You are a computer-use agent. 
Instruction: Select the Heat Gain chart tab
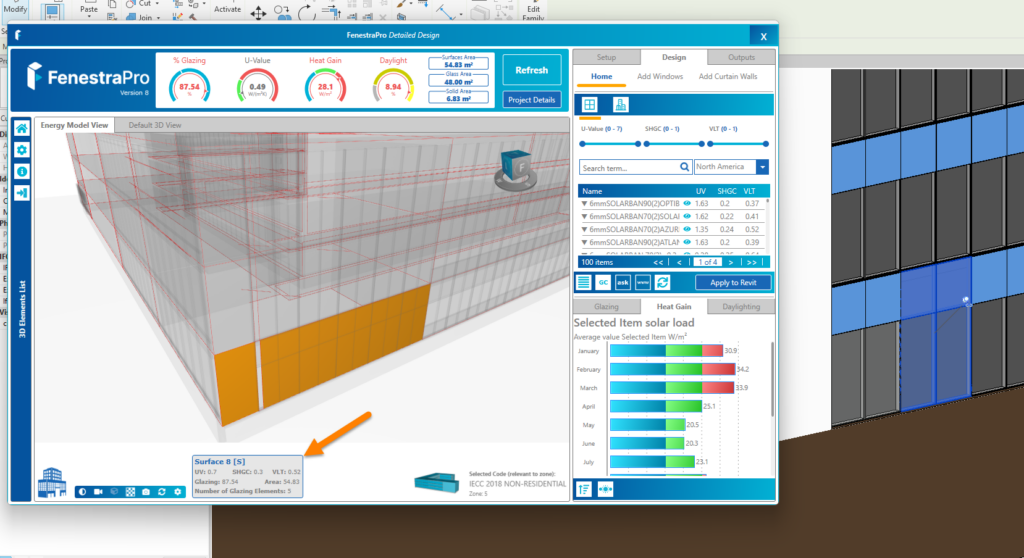click(x=673, y=306)
